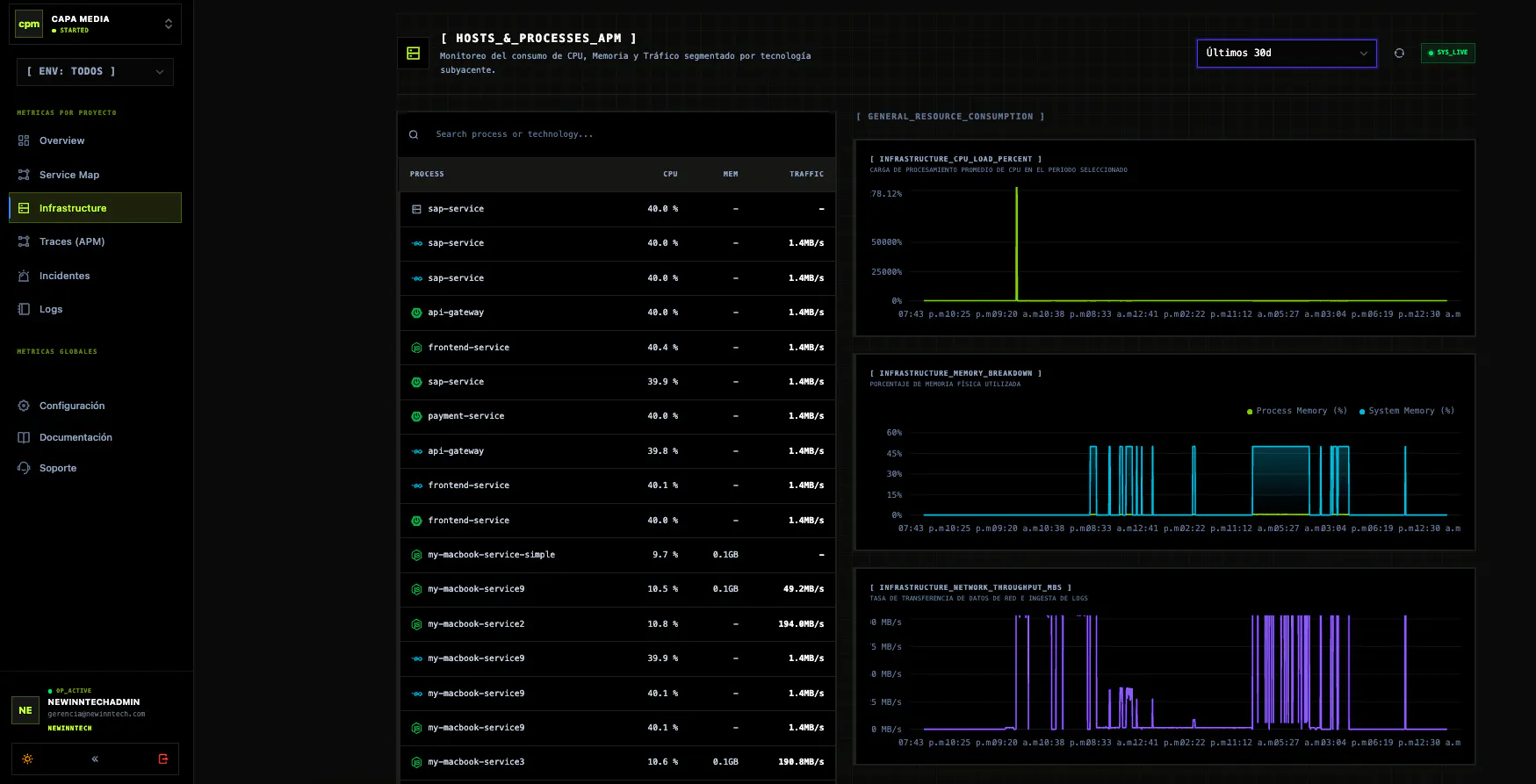Toggle System Memory (%) legend series
Screen dimensions: 1536x784
[x=1407, y=411]
